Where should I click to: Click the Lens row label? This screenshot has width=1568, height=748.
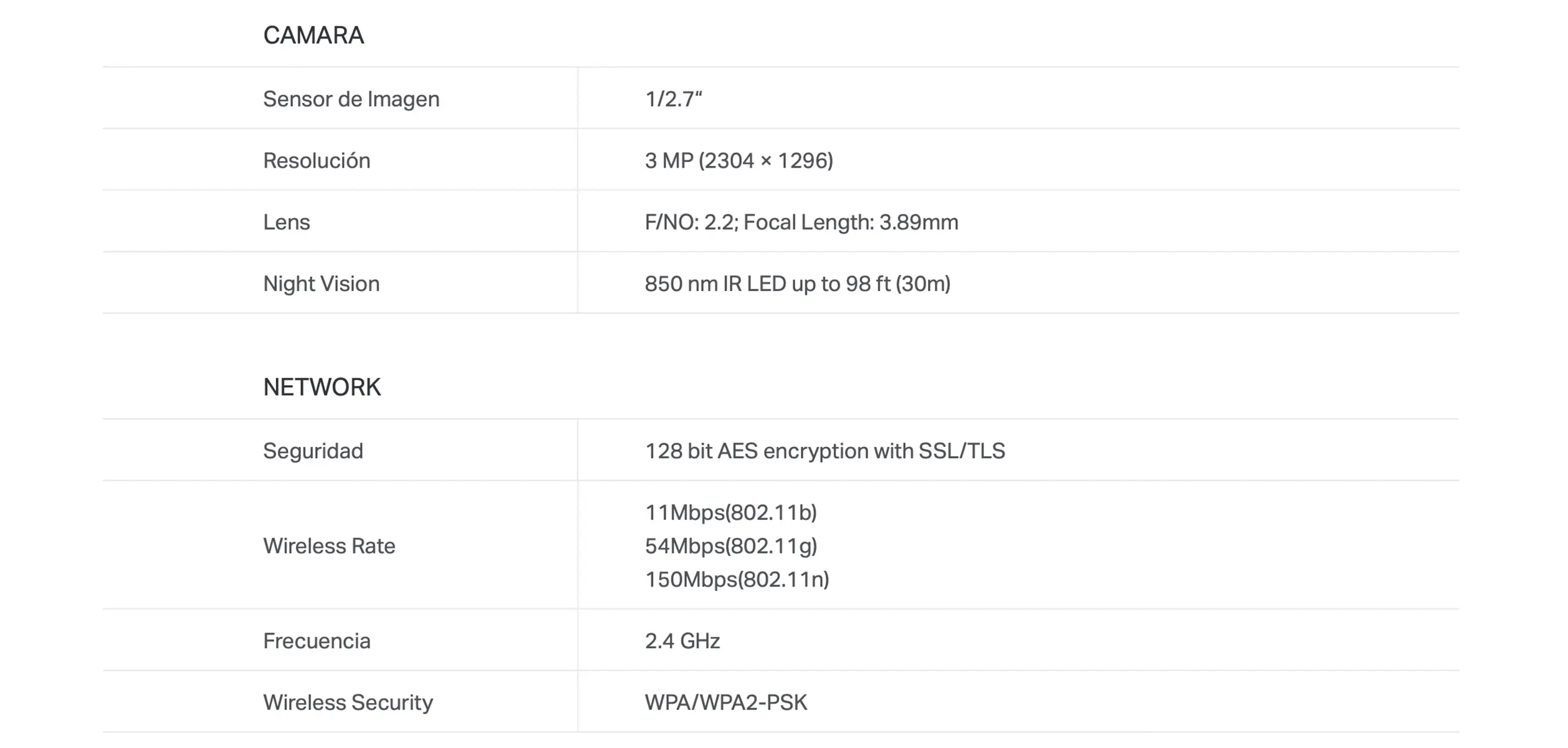(x=286, y=223)
